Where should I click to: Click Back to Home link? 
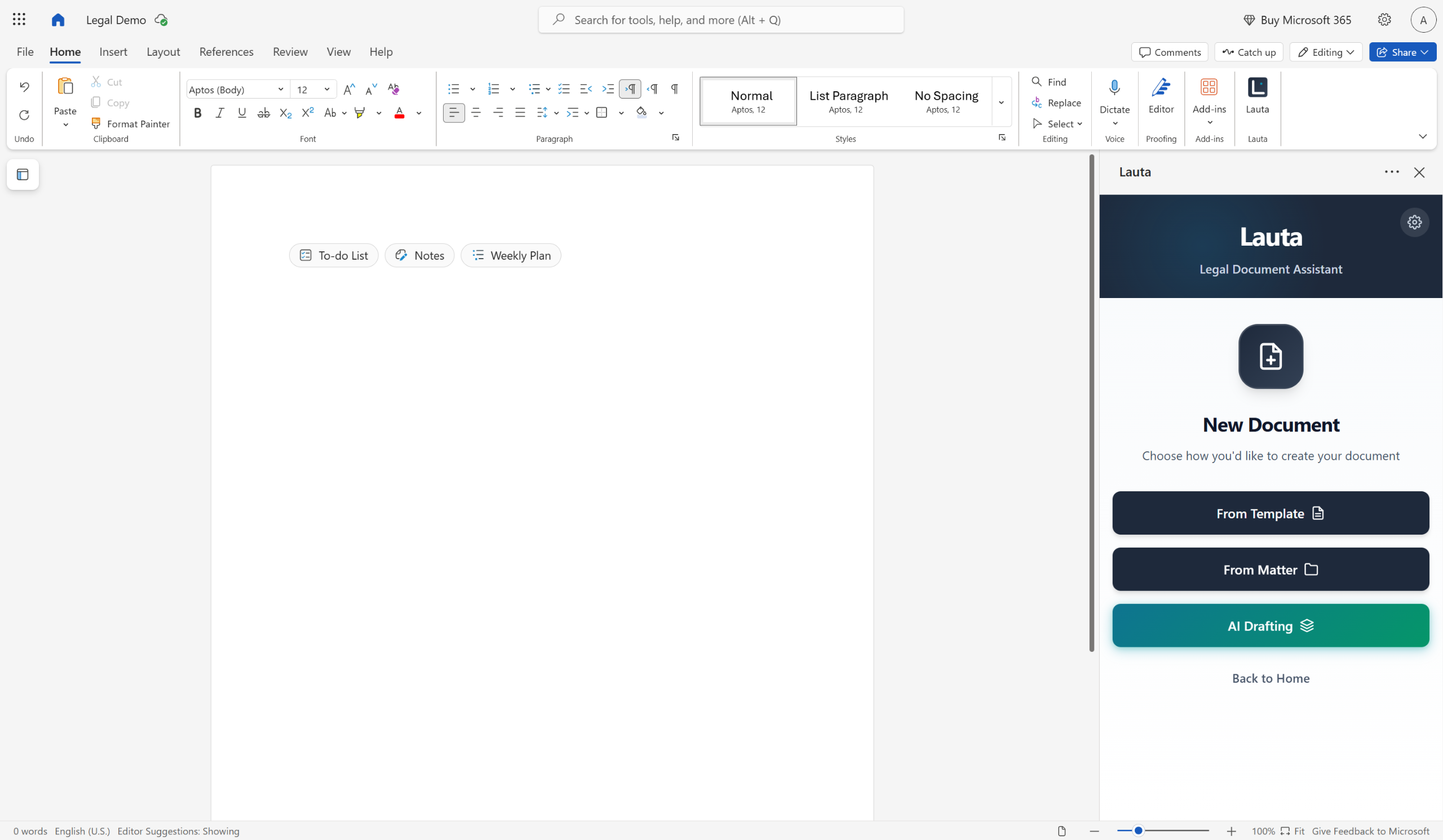1270,678
